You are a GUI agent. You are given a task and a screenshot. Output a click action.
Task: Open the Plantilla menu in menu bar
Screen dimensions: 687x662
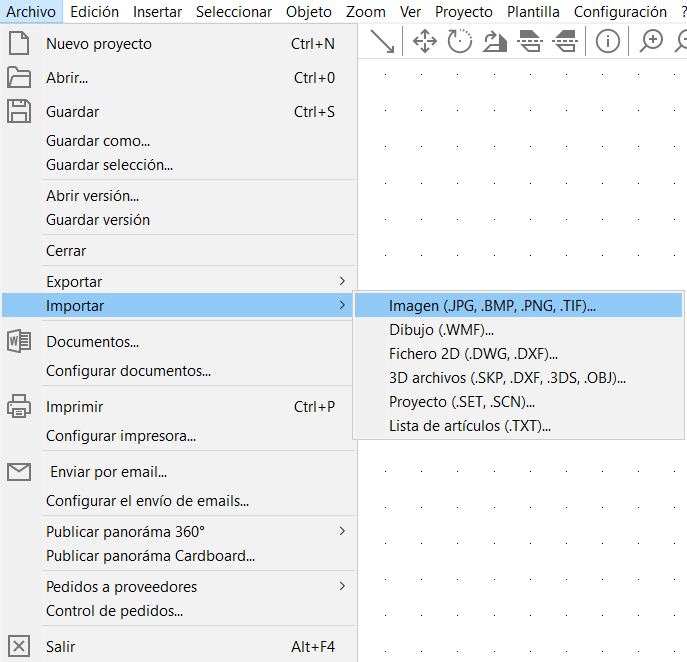pos(533,12)
